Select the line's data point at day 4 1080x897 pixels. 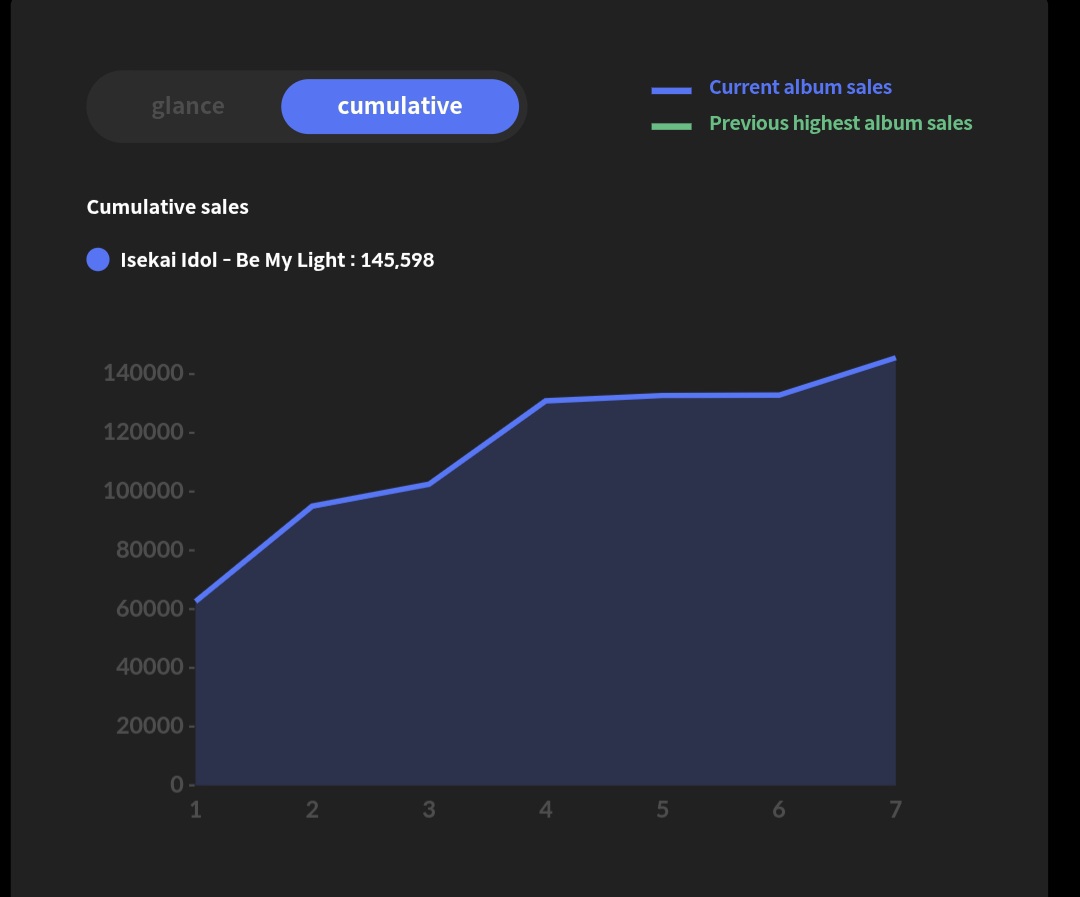tap(545, 401)
